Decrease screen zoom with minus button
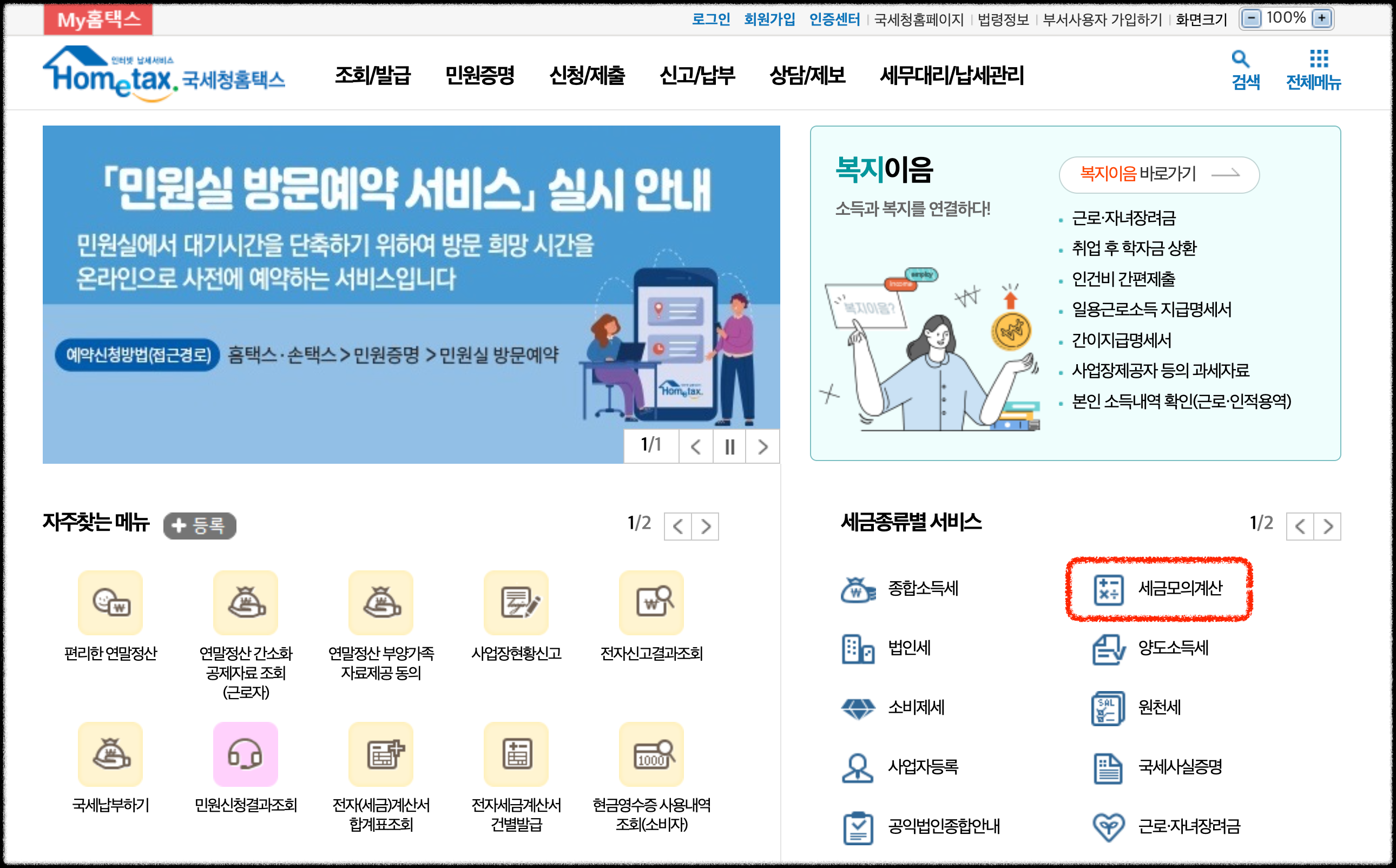Screen dimensions: 1396x868 1252,18
